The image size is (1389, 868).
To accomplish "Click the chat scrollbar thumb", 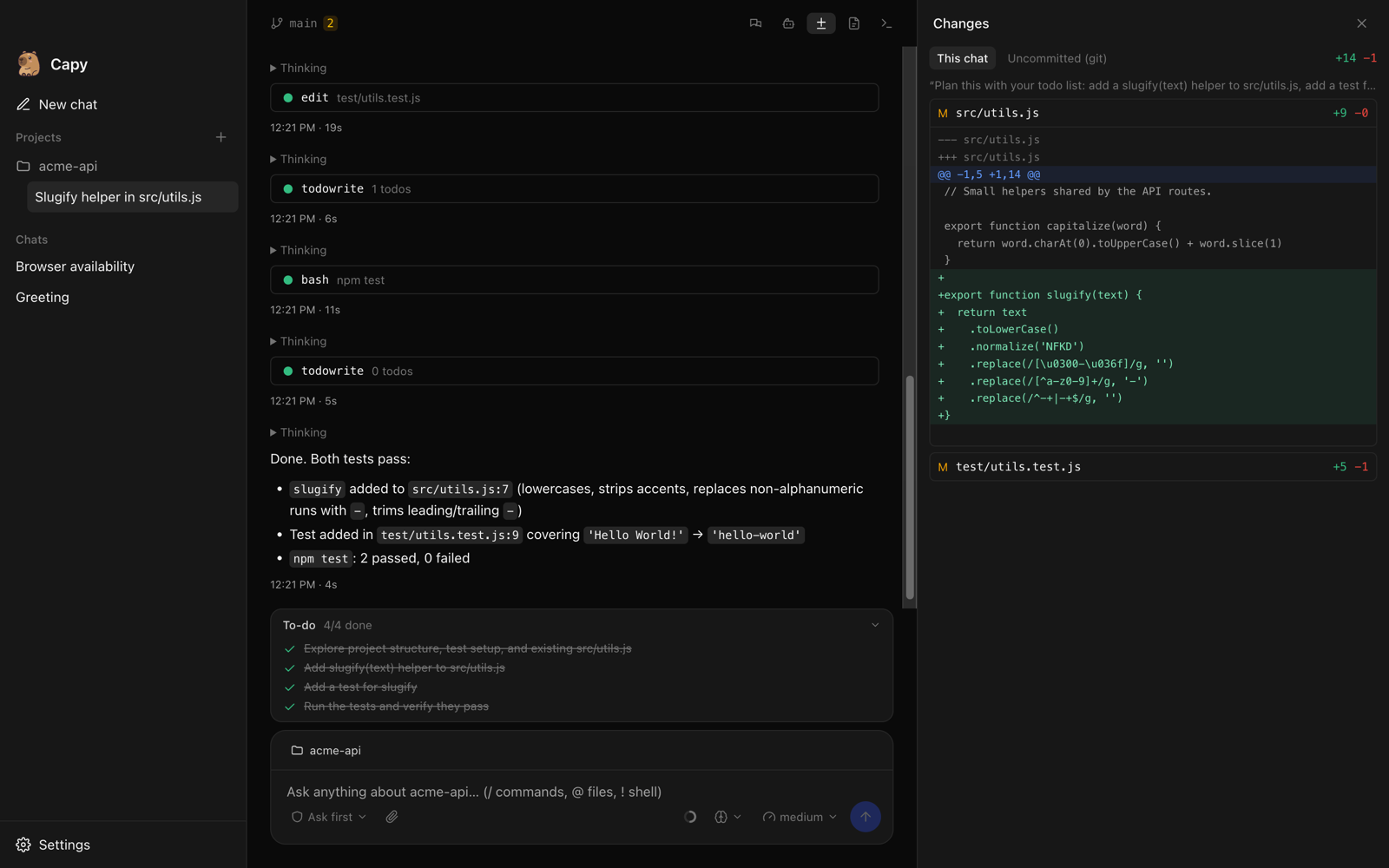I will tap(910, 487).
